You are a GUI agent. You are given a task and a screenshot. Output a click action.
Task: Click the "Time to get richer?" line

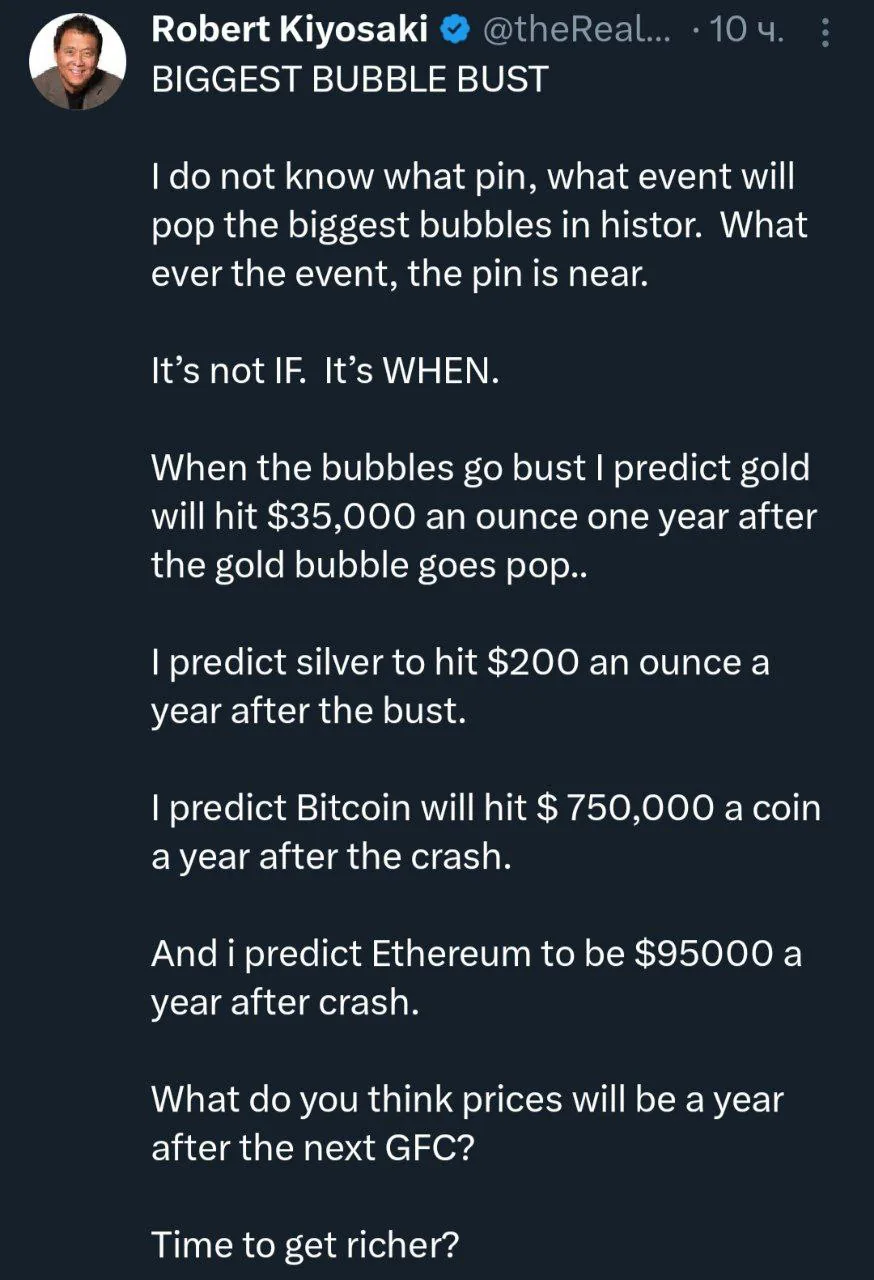305,1245
